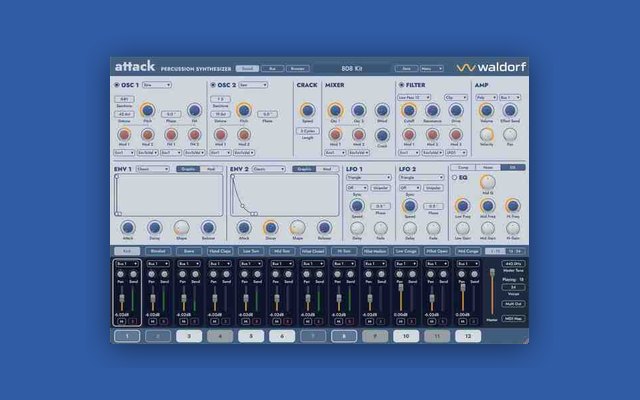
Task: Switch to the Browser tab in header
Action: pyautogui.click(x=298, y=69)
